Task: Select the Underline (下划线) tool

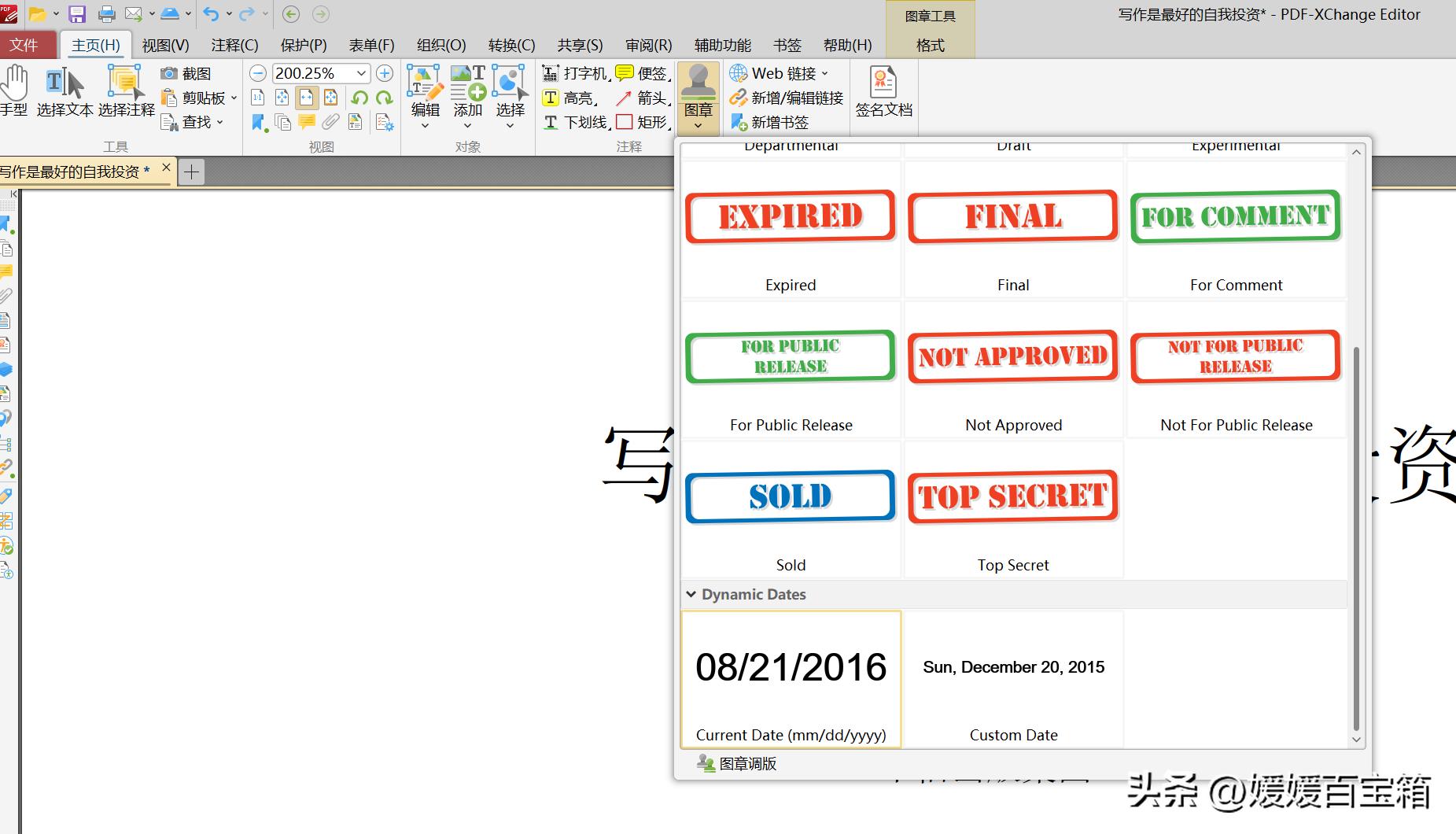Action: (577, 123)
